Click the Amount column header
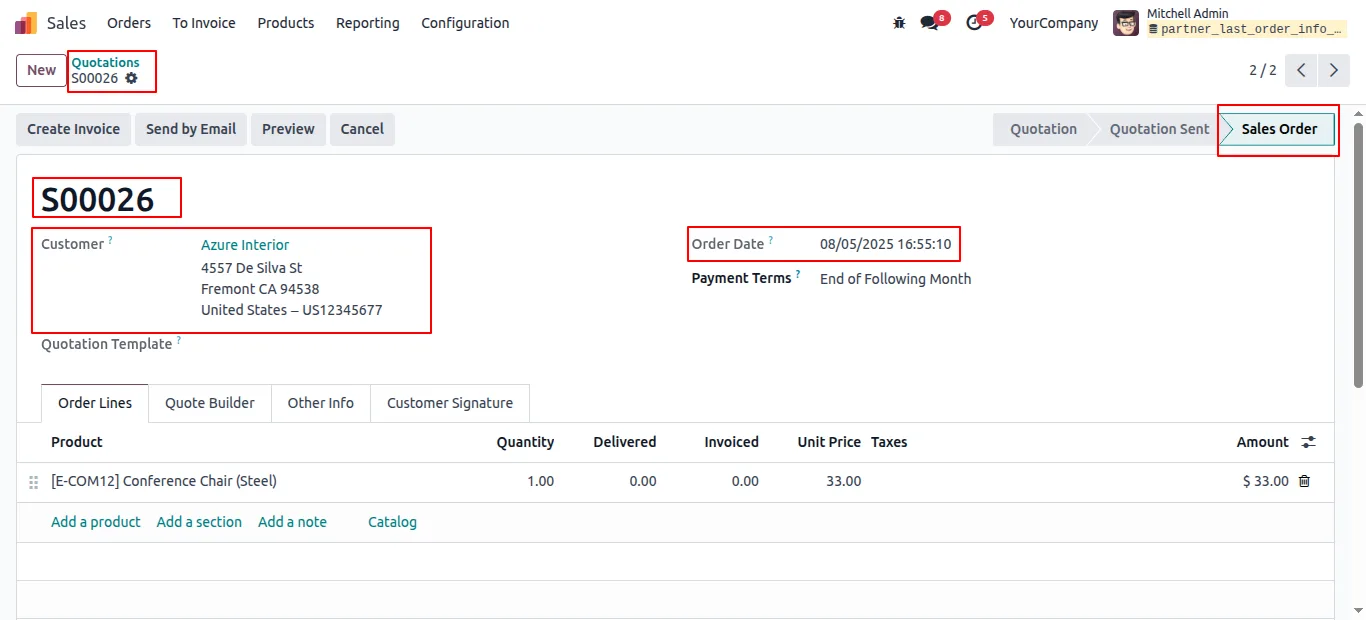The width and height of the screenshot is (1366, 620). pos(1262,442)
